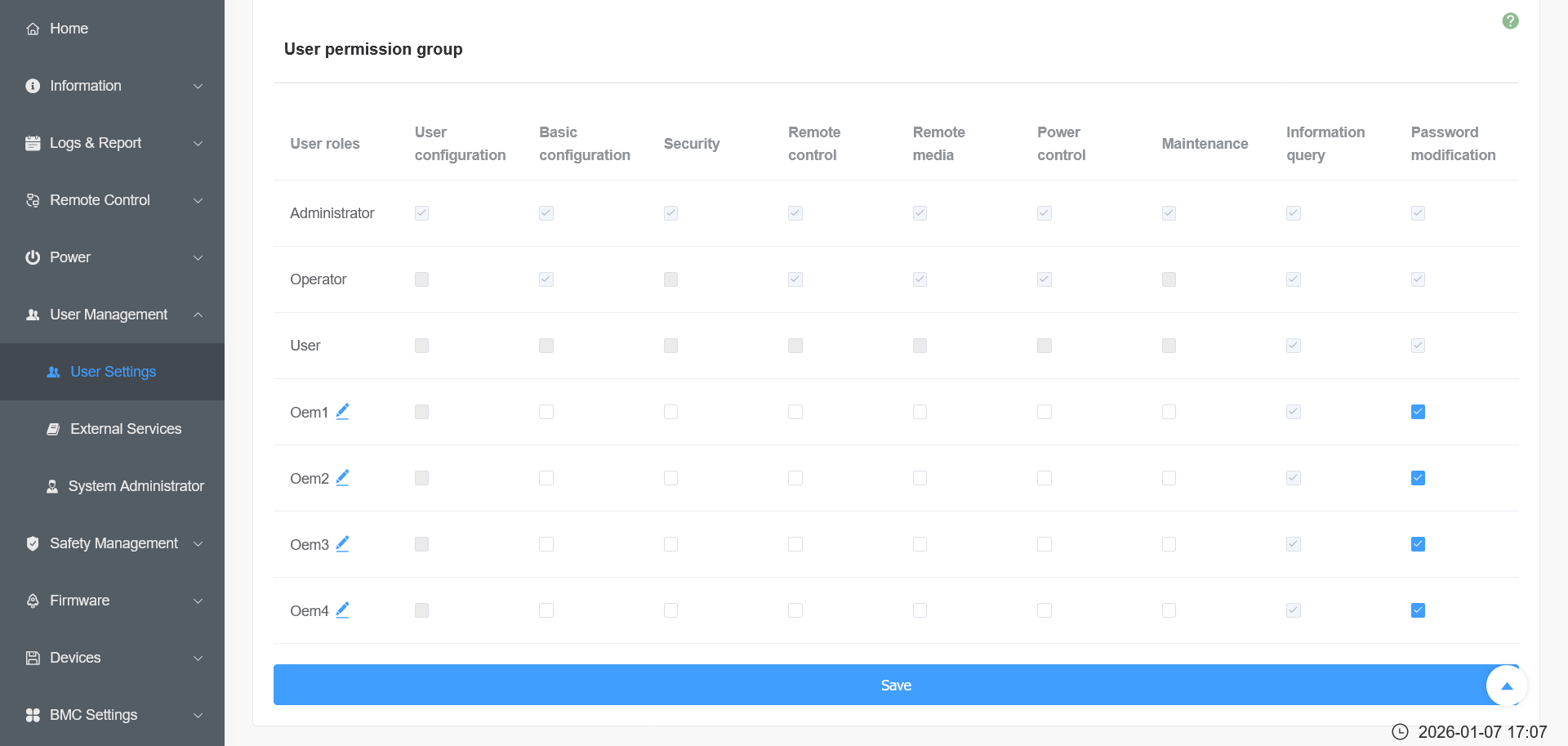Uncheck Oem1 Password modification checkbox
The height and width of the screenshot is (746, 1568).
[1418, 412]
